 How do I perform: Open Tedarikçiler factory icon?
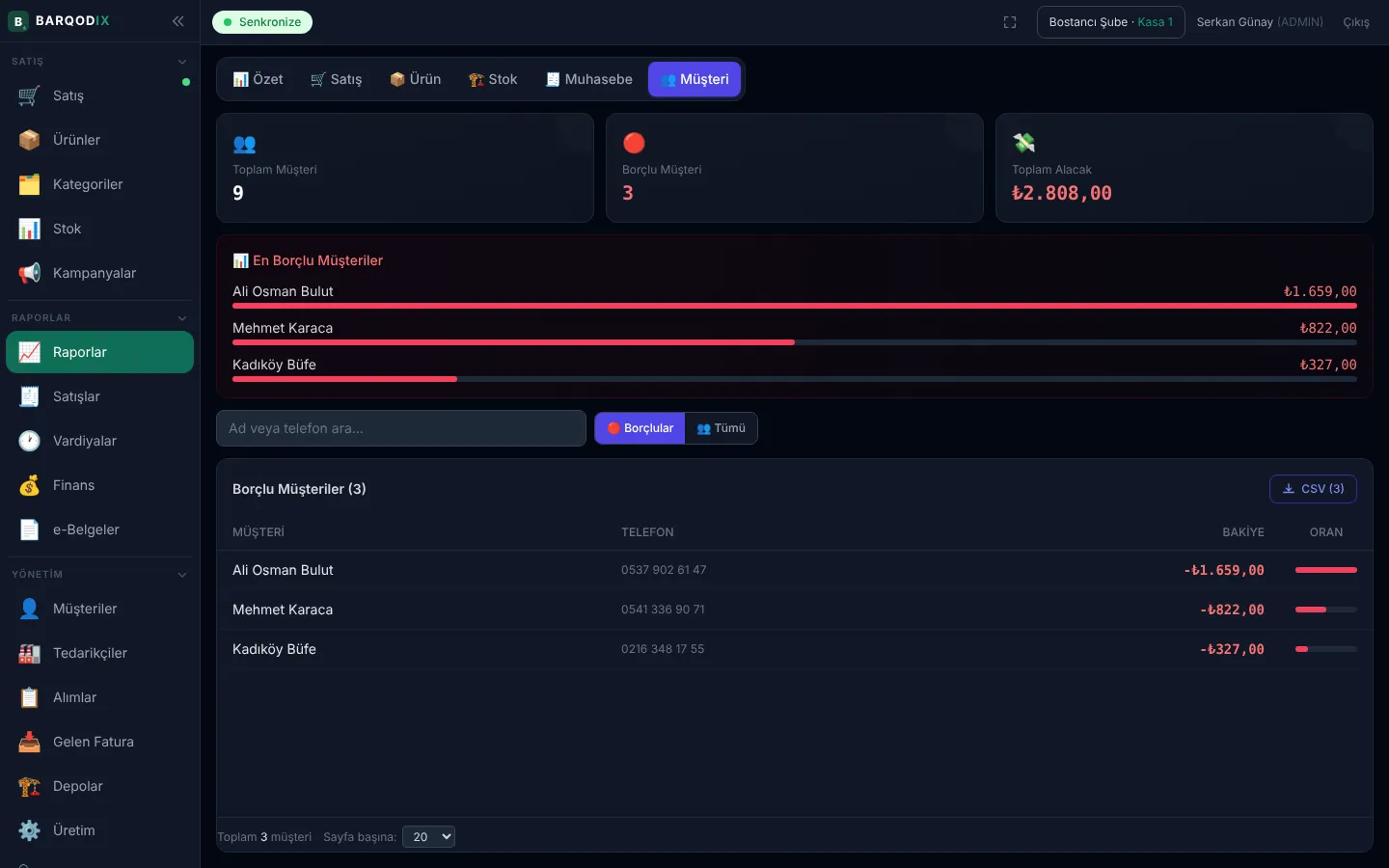29,653
